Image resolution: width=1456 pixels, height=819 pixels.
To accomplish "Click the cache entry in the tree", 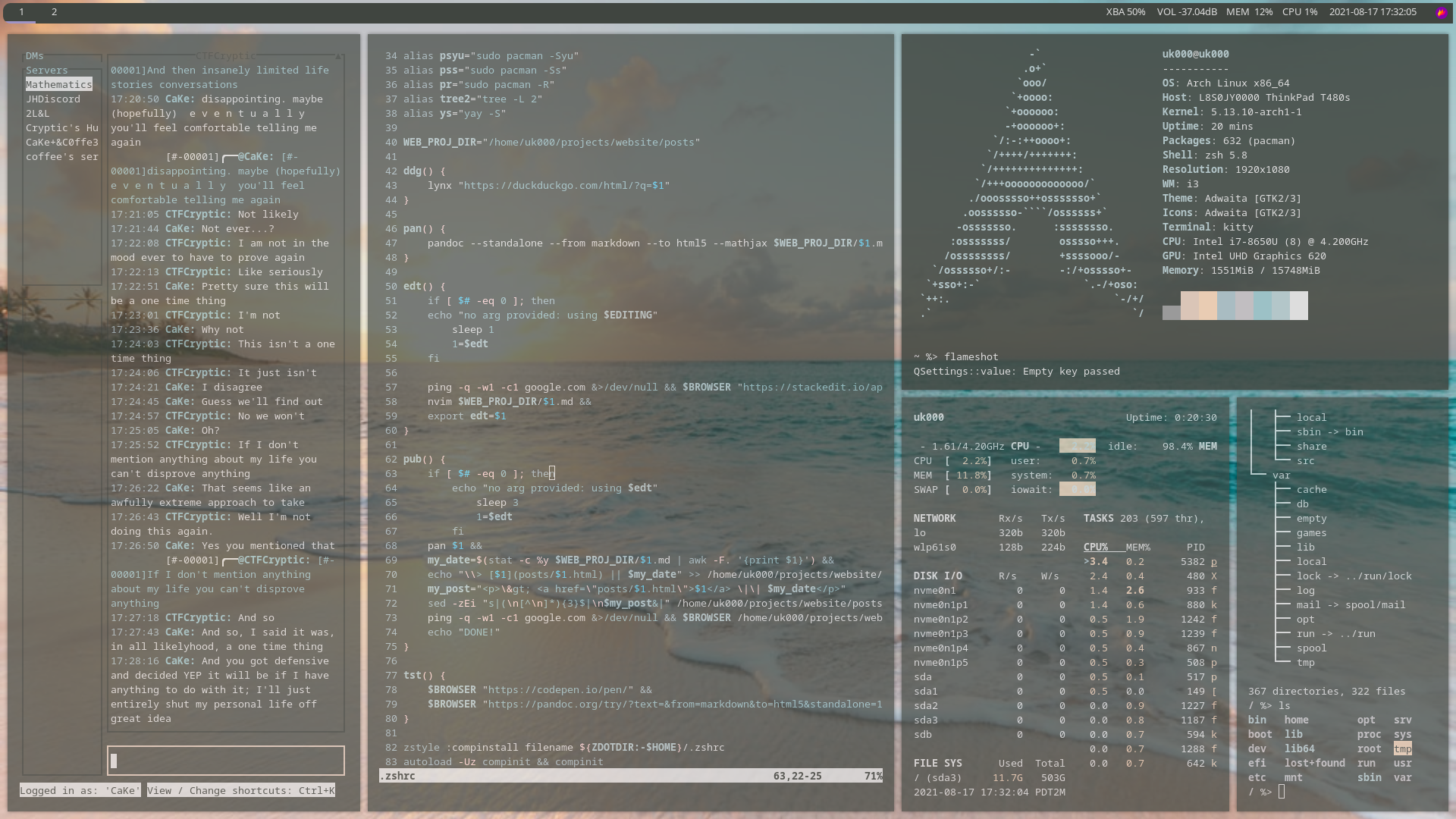I will (x=1312, y=490).
